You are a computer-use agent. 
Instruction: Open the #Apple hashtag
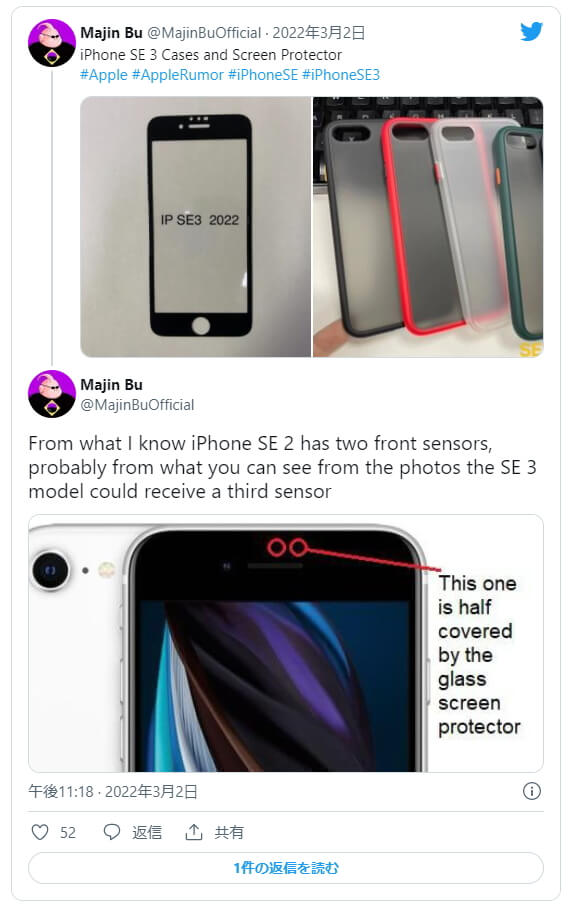104,74
